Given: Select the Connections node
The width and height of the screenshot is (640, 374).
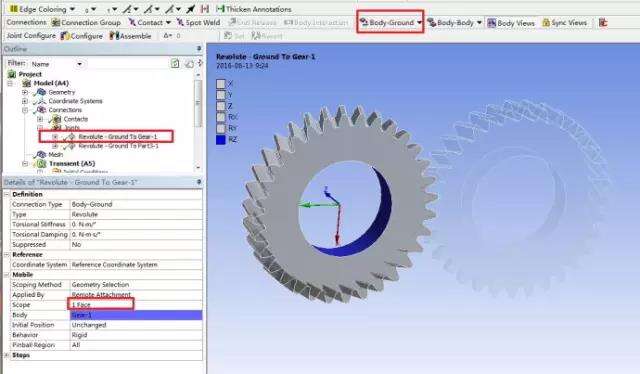Looking at the screenshot, I should tap(65, 110).
